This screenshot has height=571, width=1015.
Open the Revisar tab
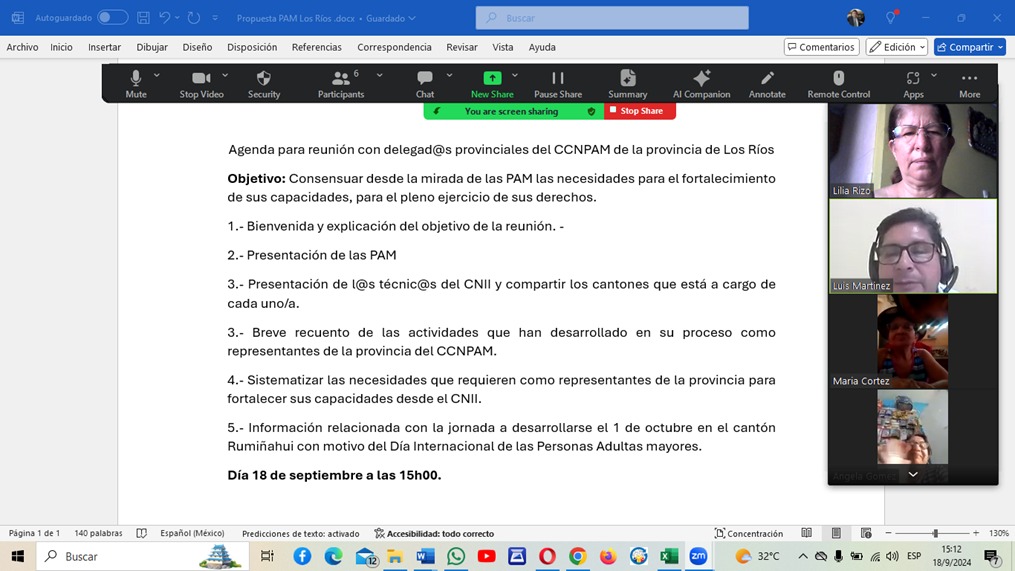pos(462,47)
